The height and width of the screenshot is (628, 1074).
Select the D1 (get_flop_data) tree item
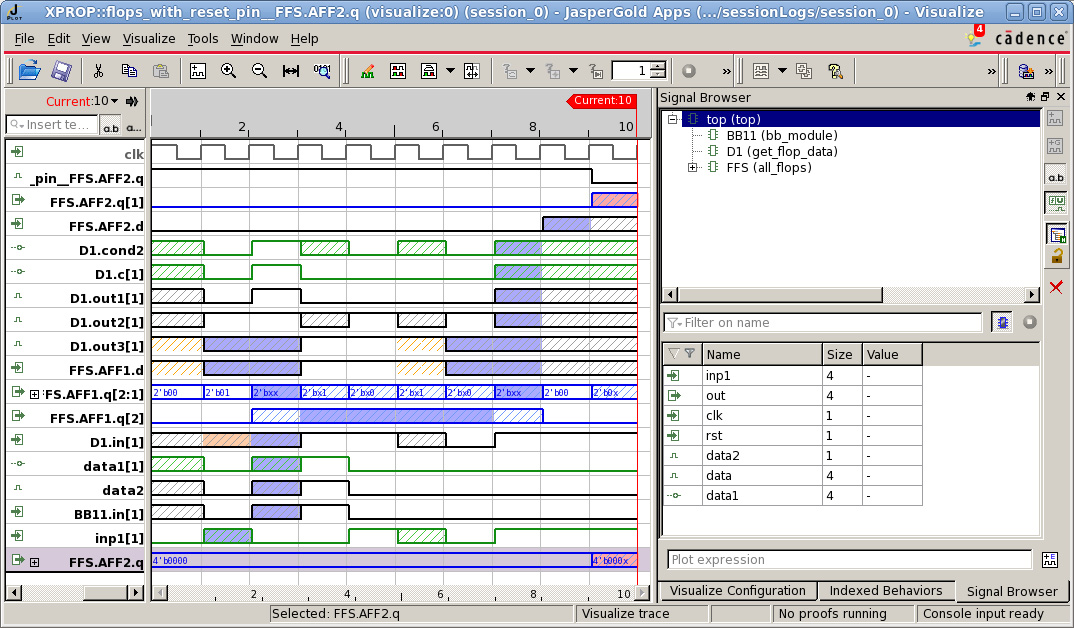click(x=782, y=151)
